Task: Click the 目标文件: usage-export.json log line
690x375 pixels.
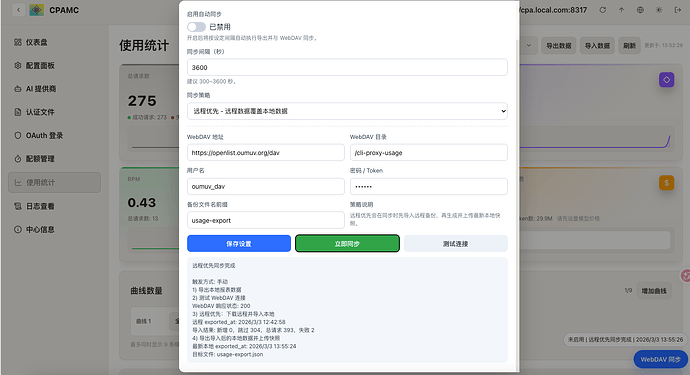Action: pyautogui.click(x=228, y=354)
